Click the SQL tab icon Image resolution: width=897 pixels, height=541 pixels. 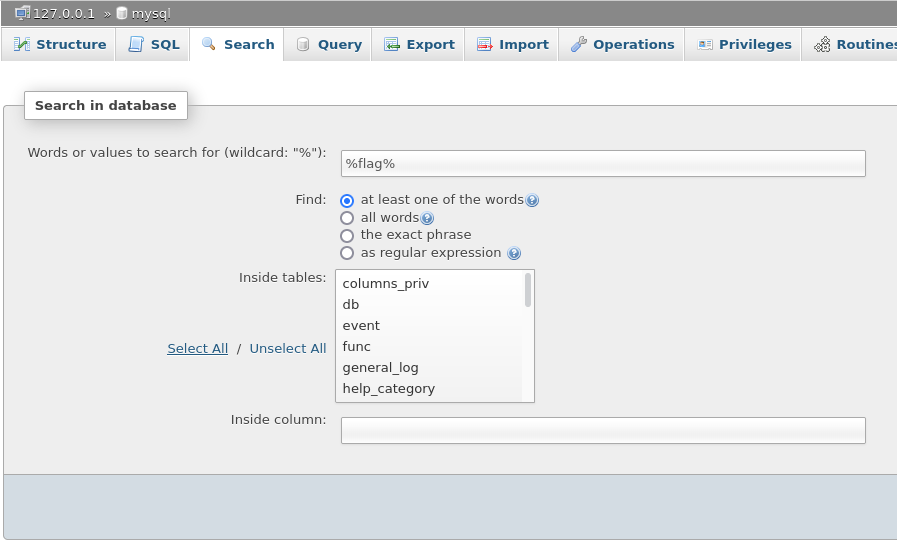tap(136, 44)
